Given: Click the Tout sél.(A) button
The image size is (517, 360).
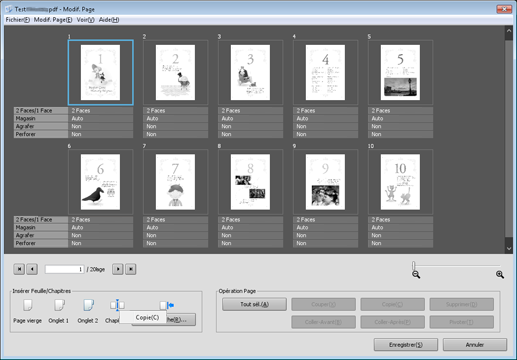Looking at the screenshot, I should click(254, 304).
